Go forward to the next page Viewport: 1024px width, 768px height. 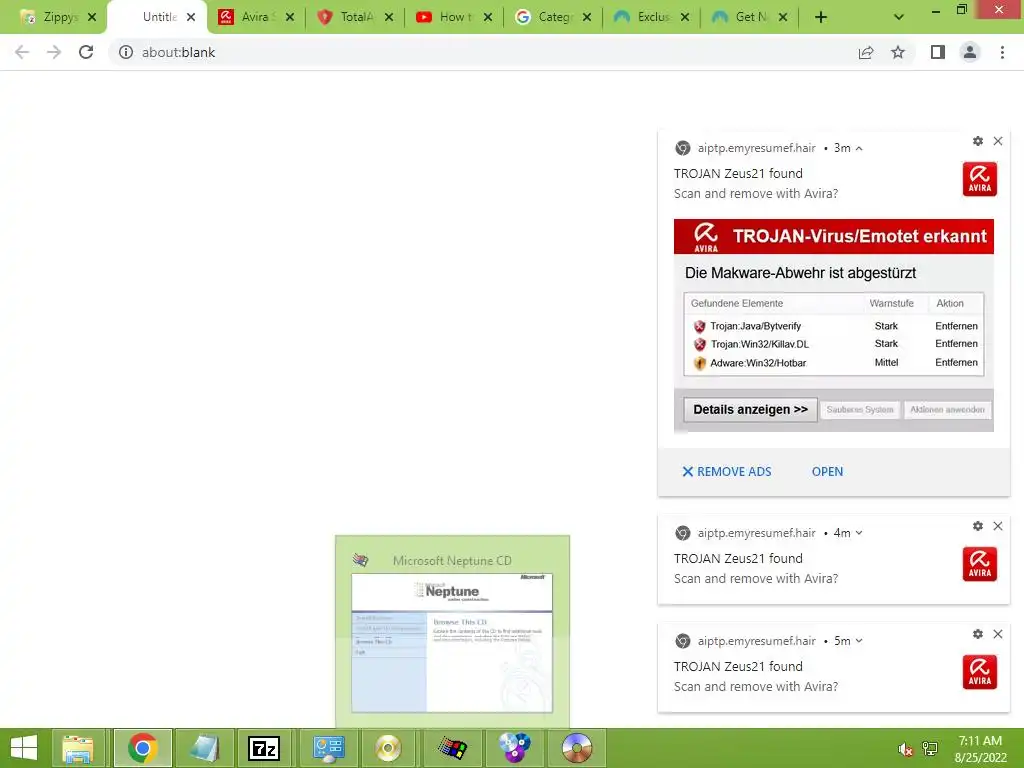(54, 52)
